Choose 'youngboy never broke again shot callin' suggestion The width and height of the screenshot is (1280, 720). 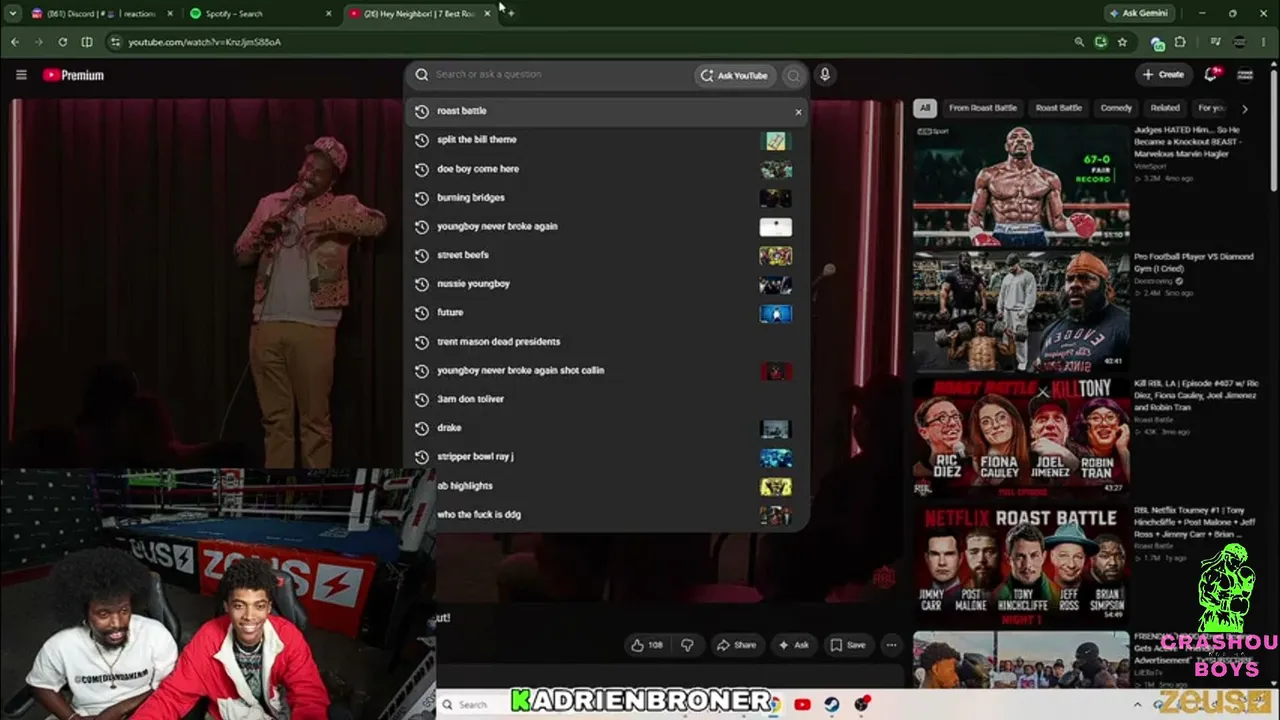pyautogui.click(x=607, y=371)
